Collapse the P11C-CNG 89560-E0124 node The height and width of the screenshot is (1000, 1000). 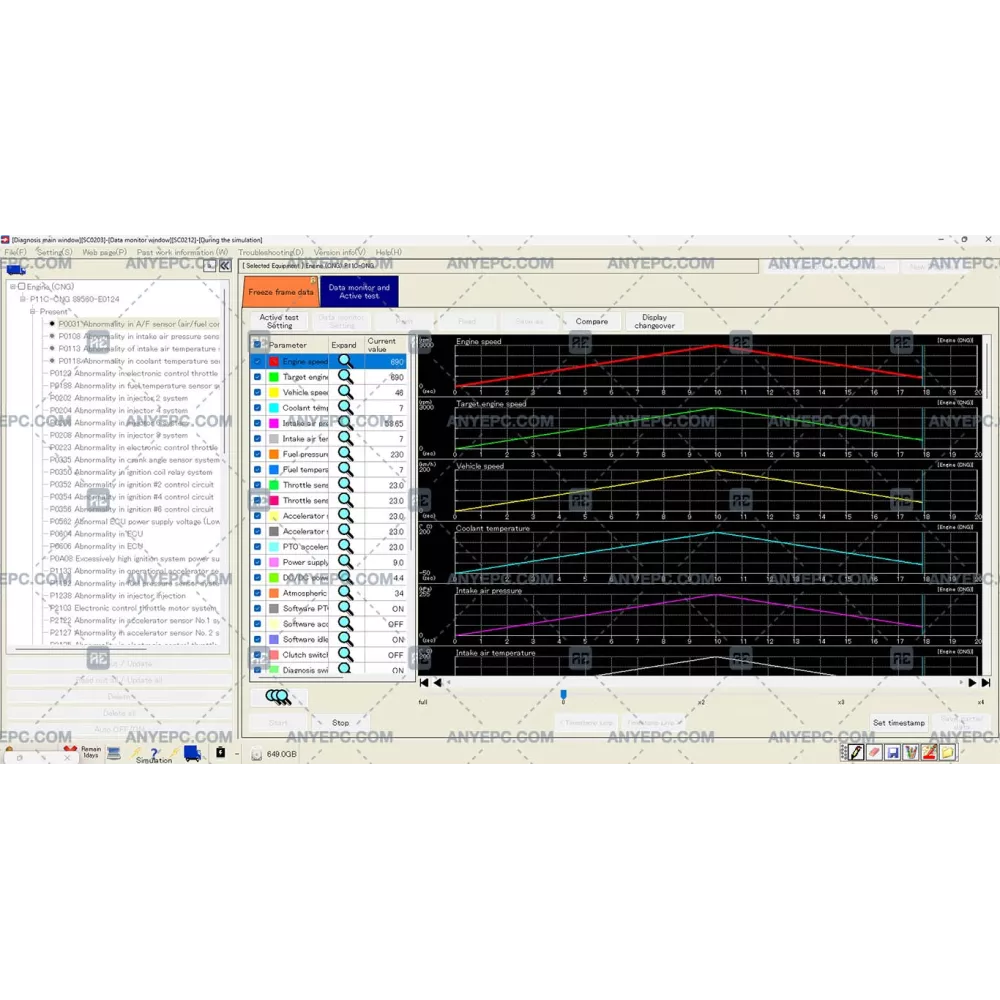coord(23,299)
